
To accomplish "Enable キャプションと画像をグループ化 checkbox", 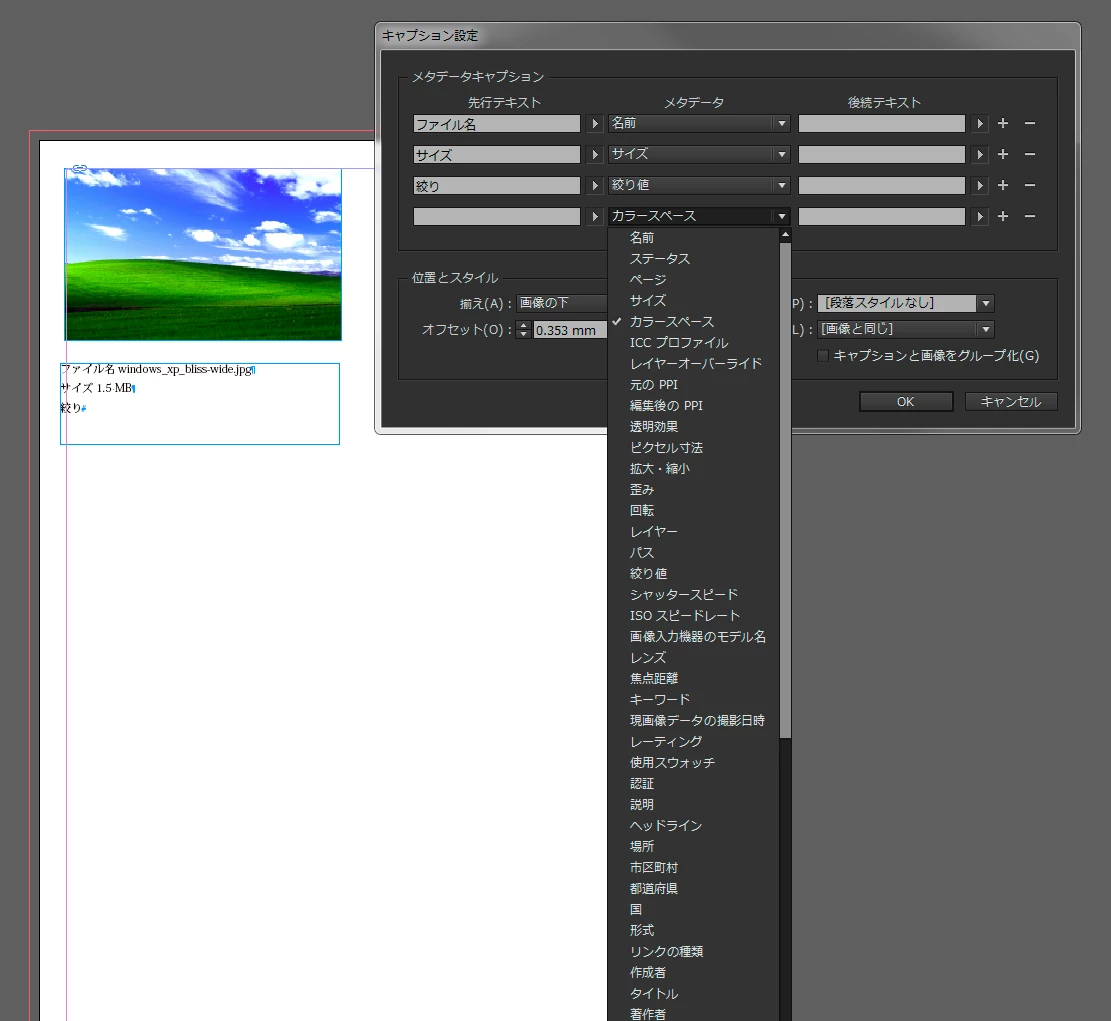I will (x=823, y=356).
